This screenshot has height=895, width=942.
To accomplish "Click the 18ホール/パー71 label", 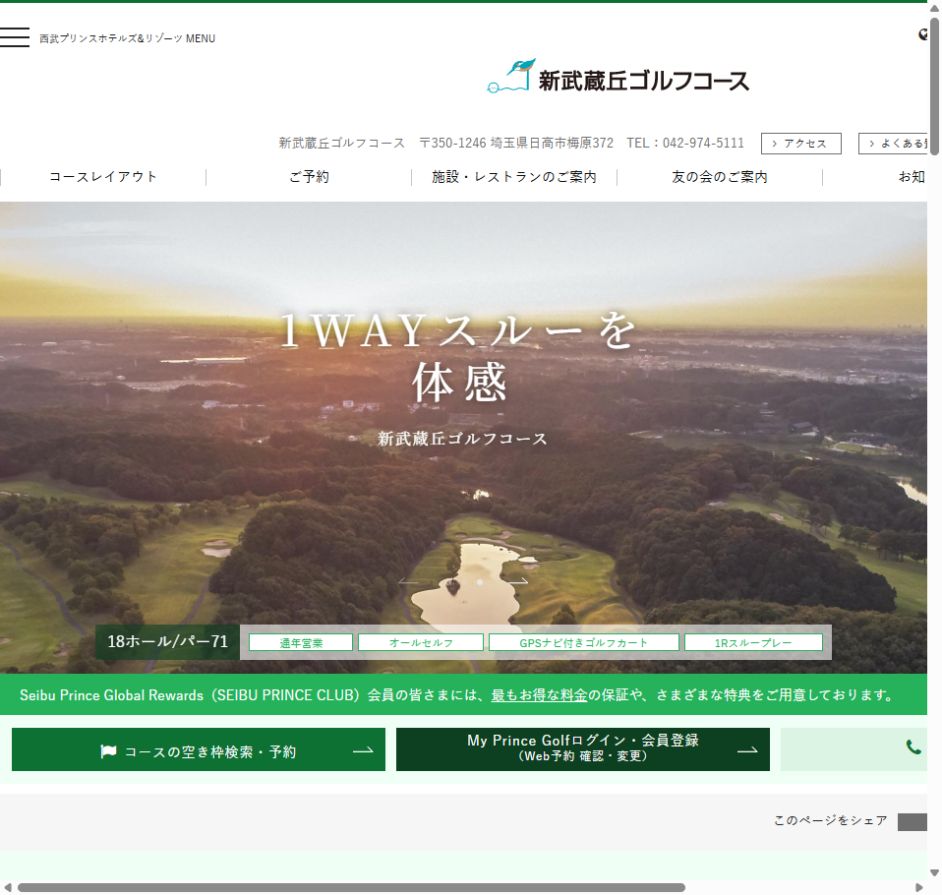I will tap(168, 642).
